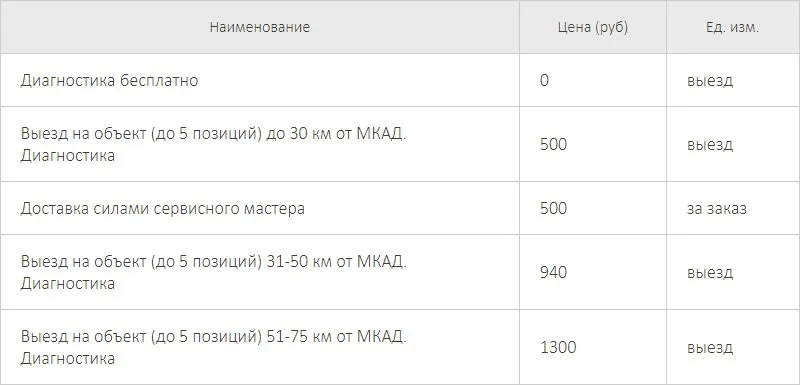Click the за заказ unit cell

[716, 208]
